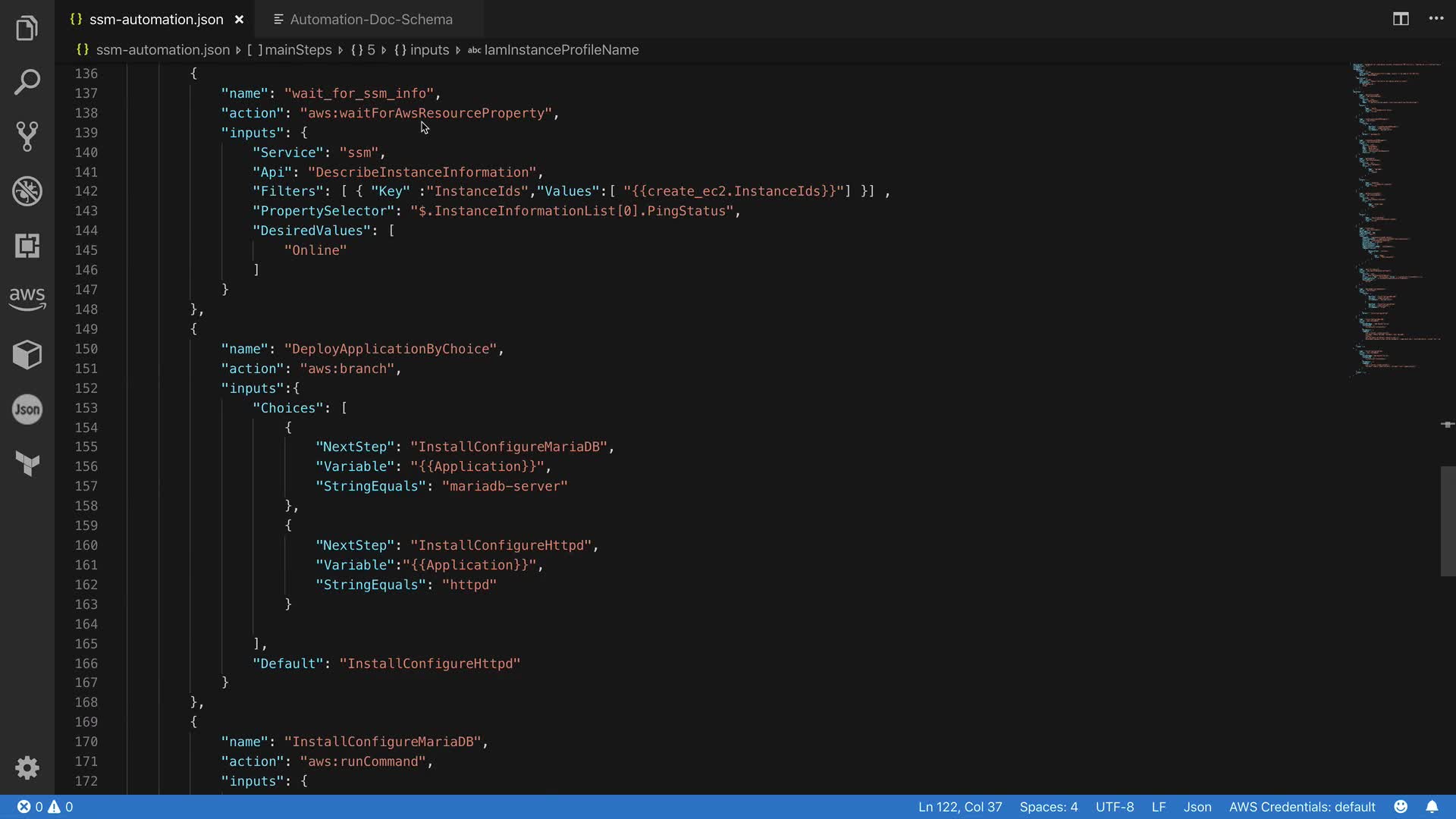This screenshot has width=1456, height=819.
Task: Close the ssm-automation.json tab
Action: coord(239,20)
